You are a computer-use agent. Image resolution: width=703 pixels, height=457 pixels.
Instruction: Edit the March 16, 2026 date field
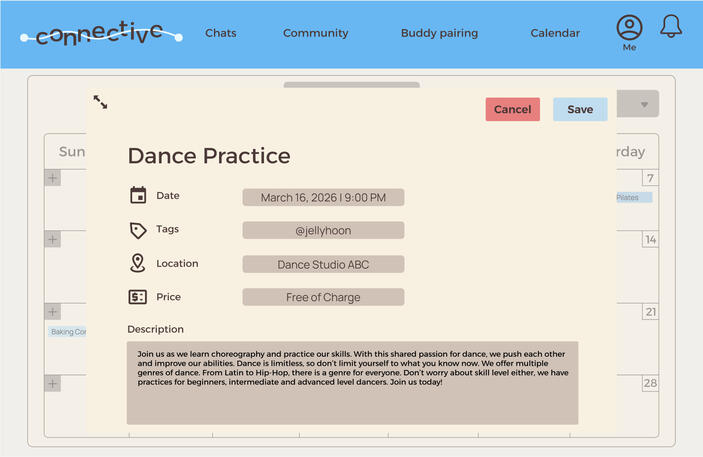[x=323, y=197]
